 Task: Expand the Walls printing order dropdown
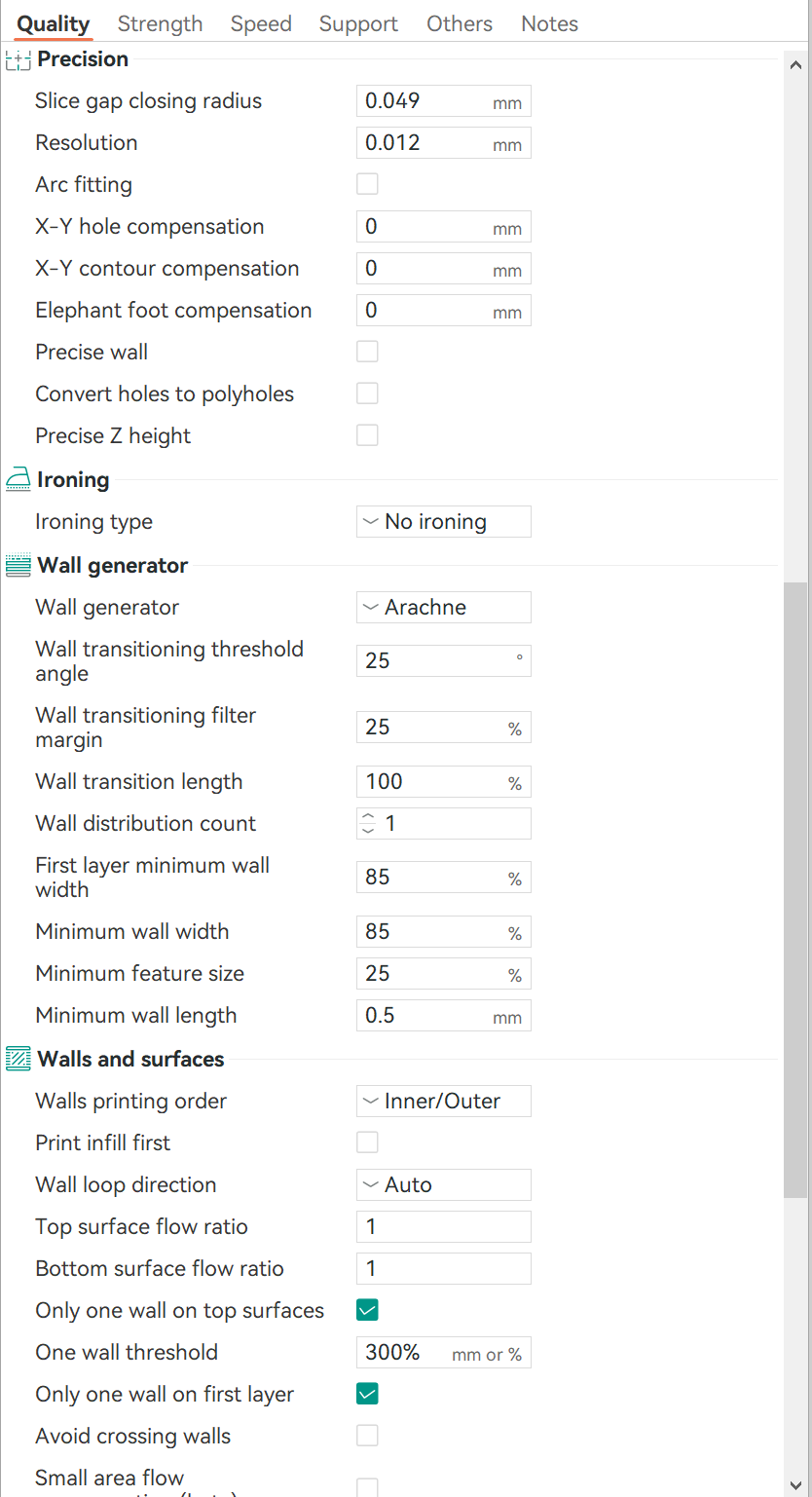click(444, 1102)
